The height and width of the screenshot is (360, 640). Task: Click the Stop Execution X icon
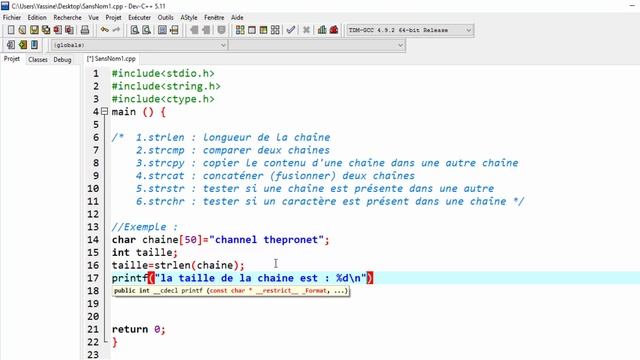(306, 30)
